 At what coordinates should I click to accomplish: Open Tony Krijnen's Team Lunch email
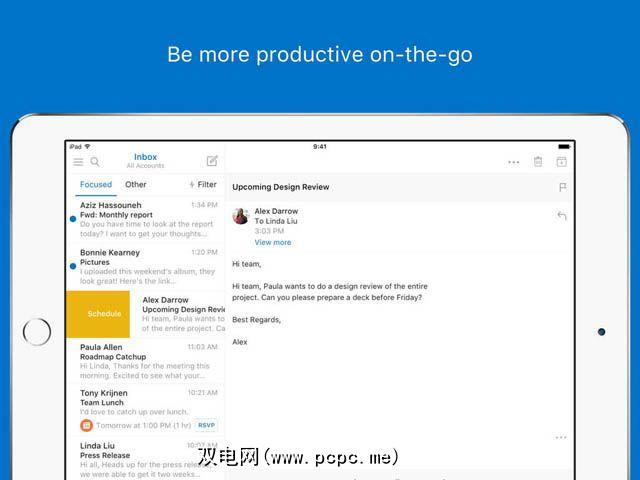coord(145,411)
